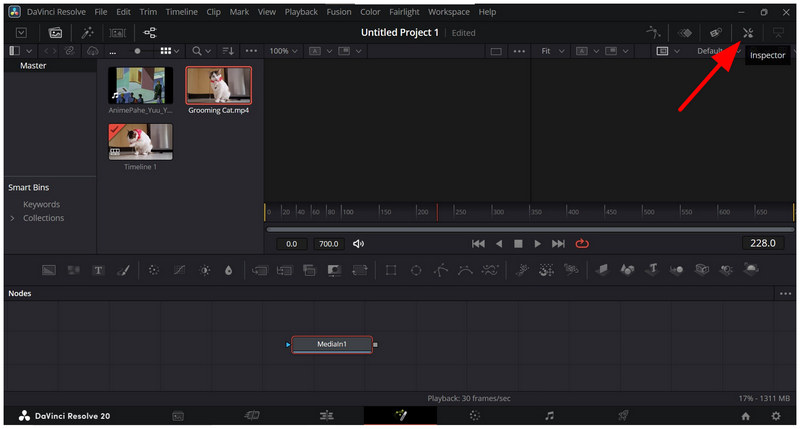Image resolution: width=800 pixels, height=429 pixels.
Task: Expand the Collections smart bin
Action: [x=12, y=218]
